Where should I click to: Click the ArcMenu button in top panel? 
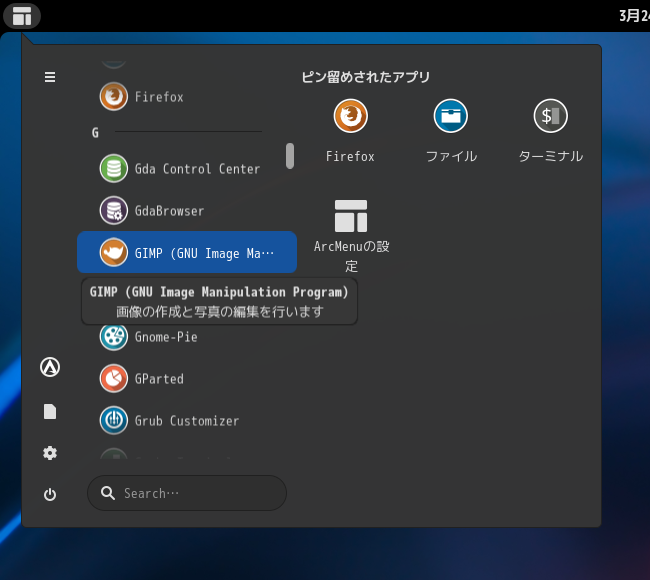tap(22, 16)
